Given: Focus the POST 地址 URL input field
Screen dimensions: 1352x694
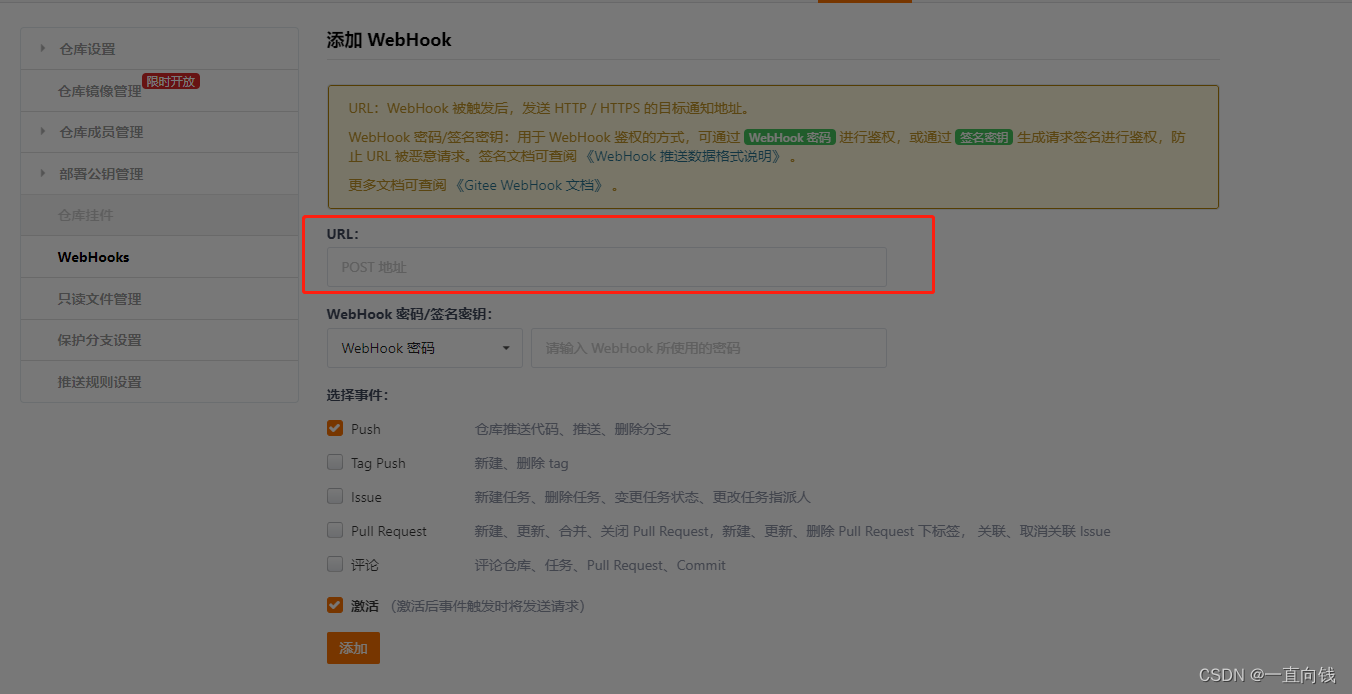Looking at the screenshot, I should click(x=607, y=267).
